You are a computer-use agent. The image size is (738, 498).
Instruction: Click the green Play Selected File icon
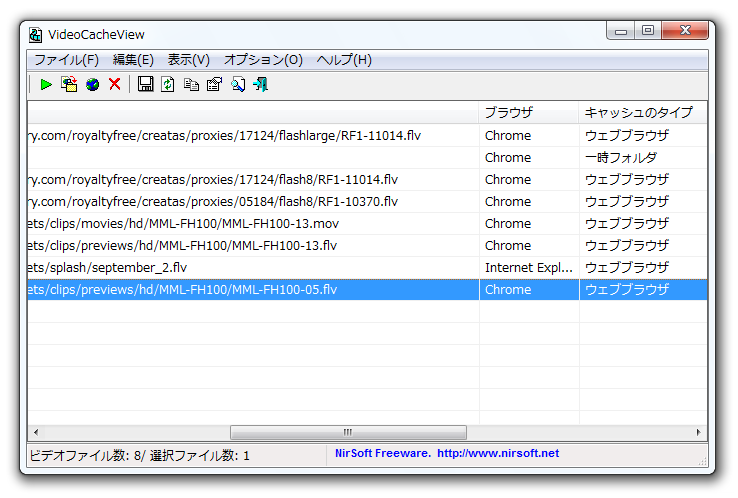(46, 85)
